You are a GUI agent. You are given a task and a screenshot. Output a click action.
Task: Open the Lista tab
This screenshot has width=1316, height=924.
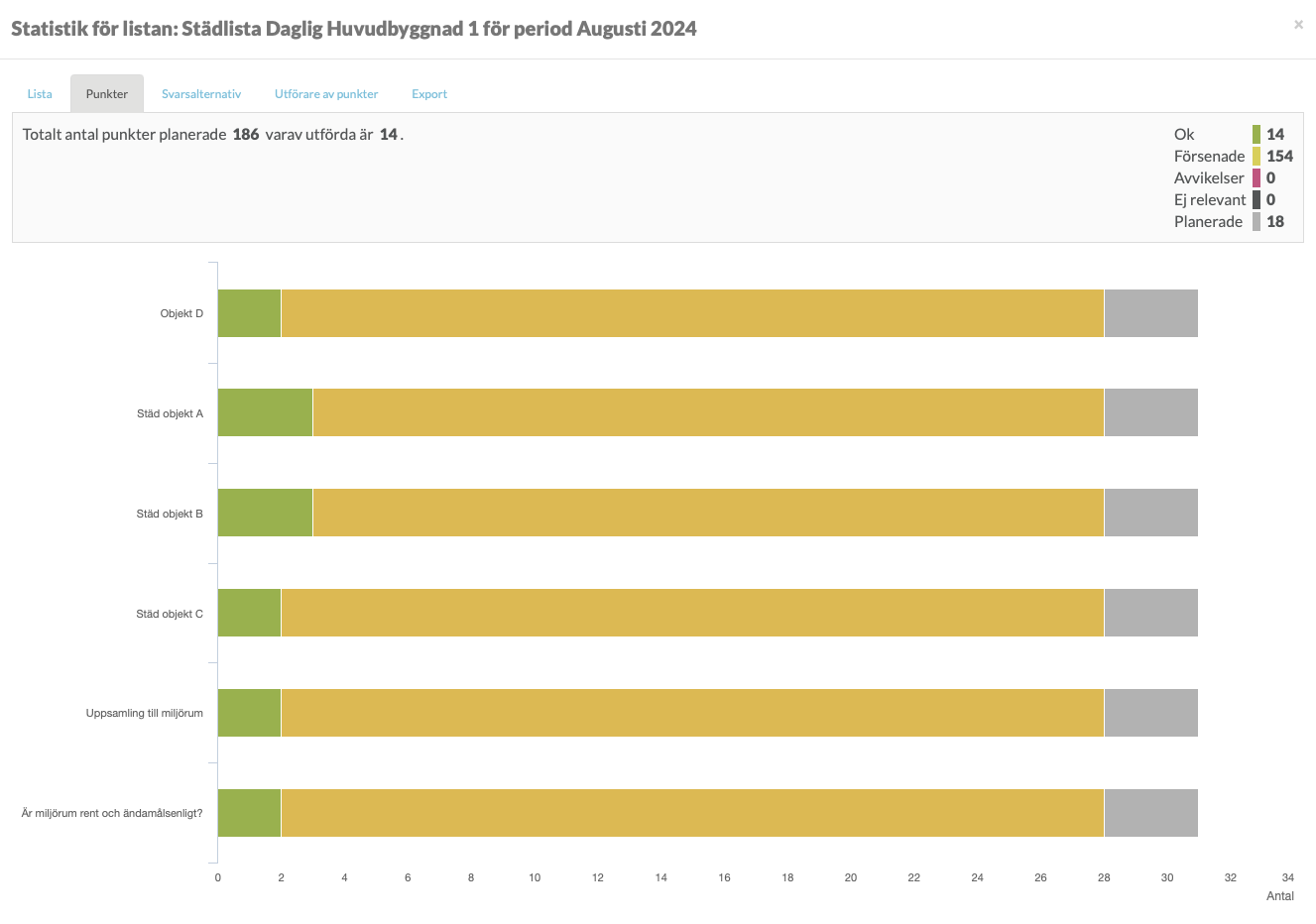[40, 94]
